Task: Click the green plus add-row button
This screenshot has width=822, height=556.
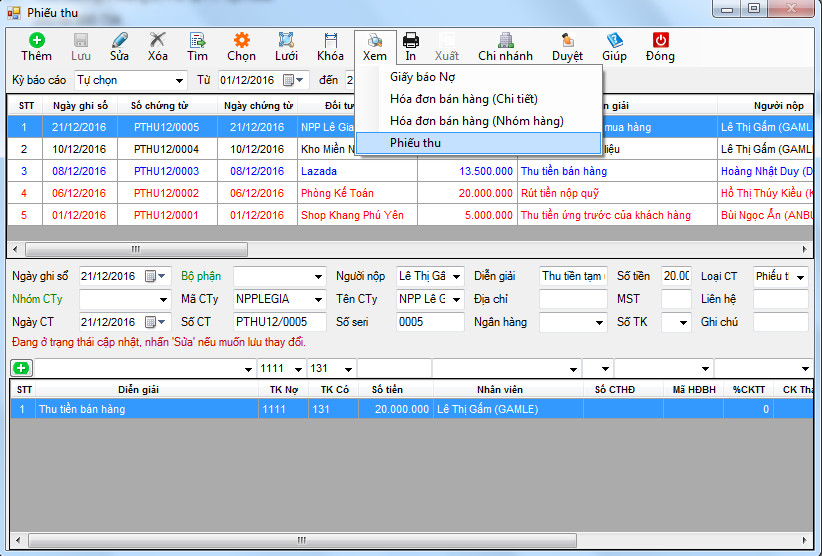Action: pyautogui.click(x=21, y=368)
